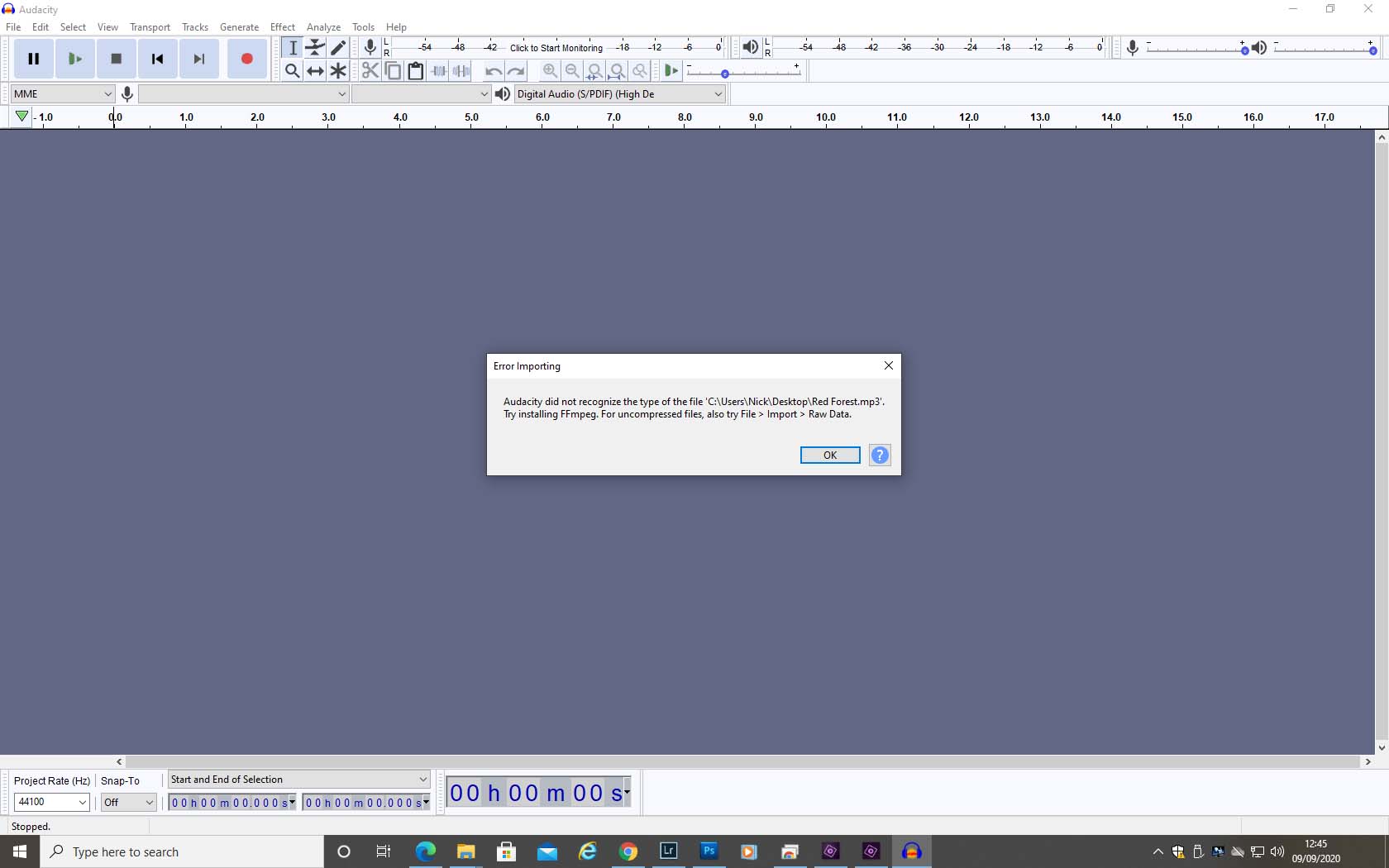Open Lightroom from the taskbar
This screenshot has width=1389, height=868.
669,851
